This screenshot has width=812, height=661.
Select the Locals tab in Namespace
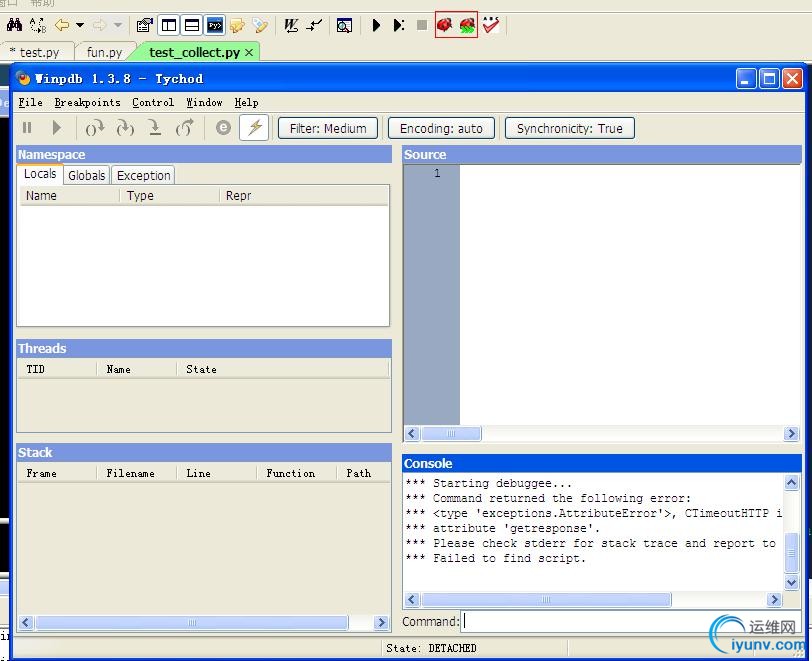click(40, 174)
